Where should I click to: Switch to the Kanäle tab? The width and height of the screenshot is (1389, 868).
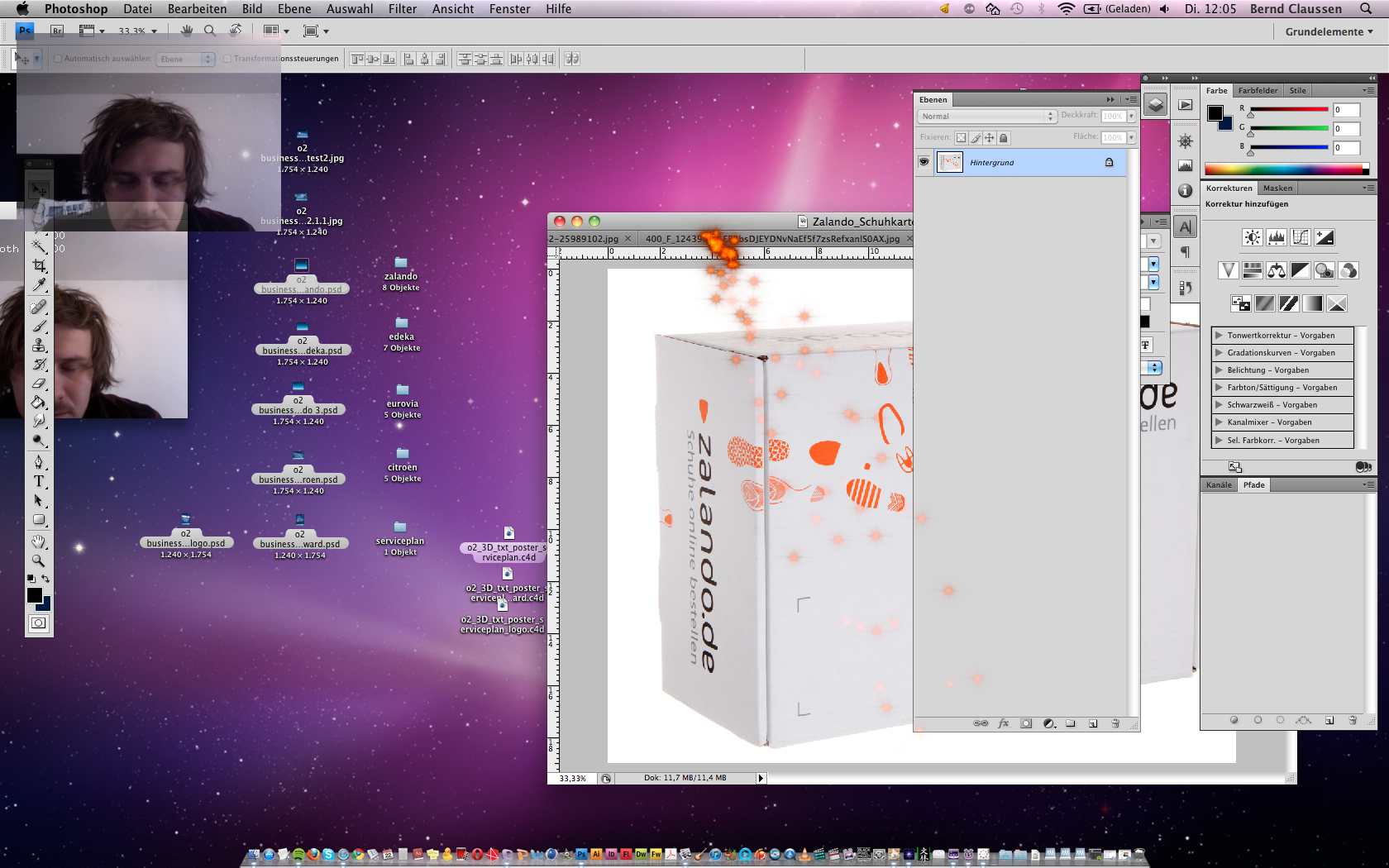click(x=1219, y=485)
